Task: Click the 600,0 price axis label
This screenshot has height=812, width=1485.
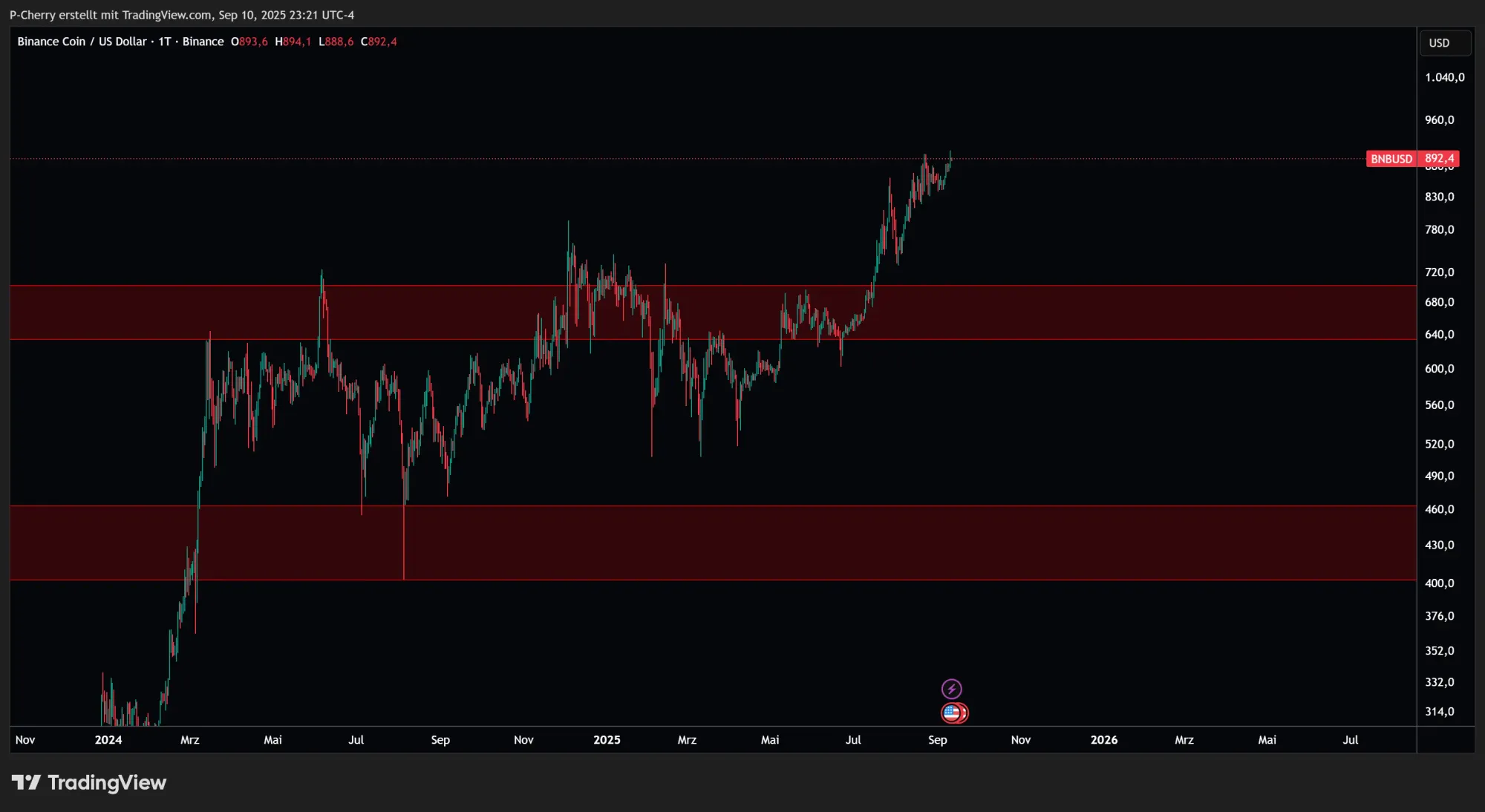Action: [x=1439, y=369]
